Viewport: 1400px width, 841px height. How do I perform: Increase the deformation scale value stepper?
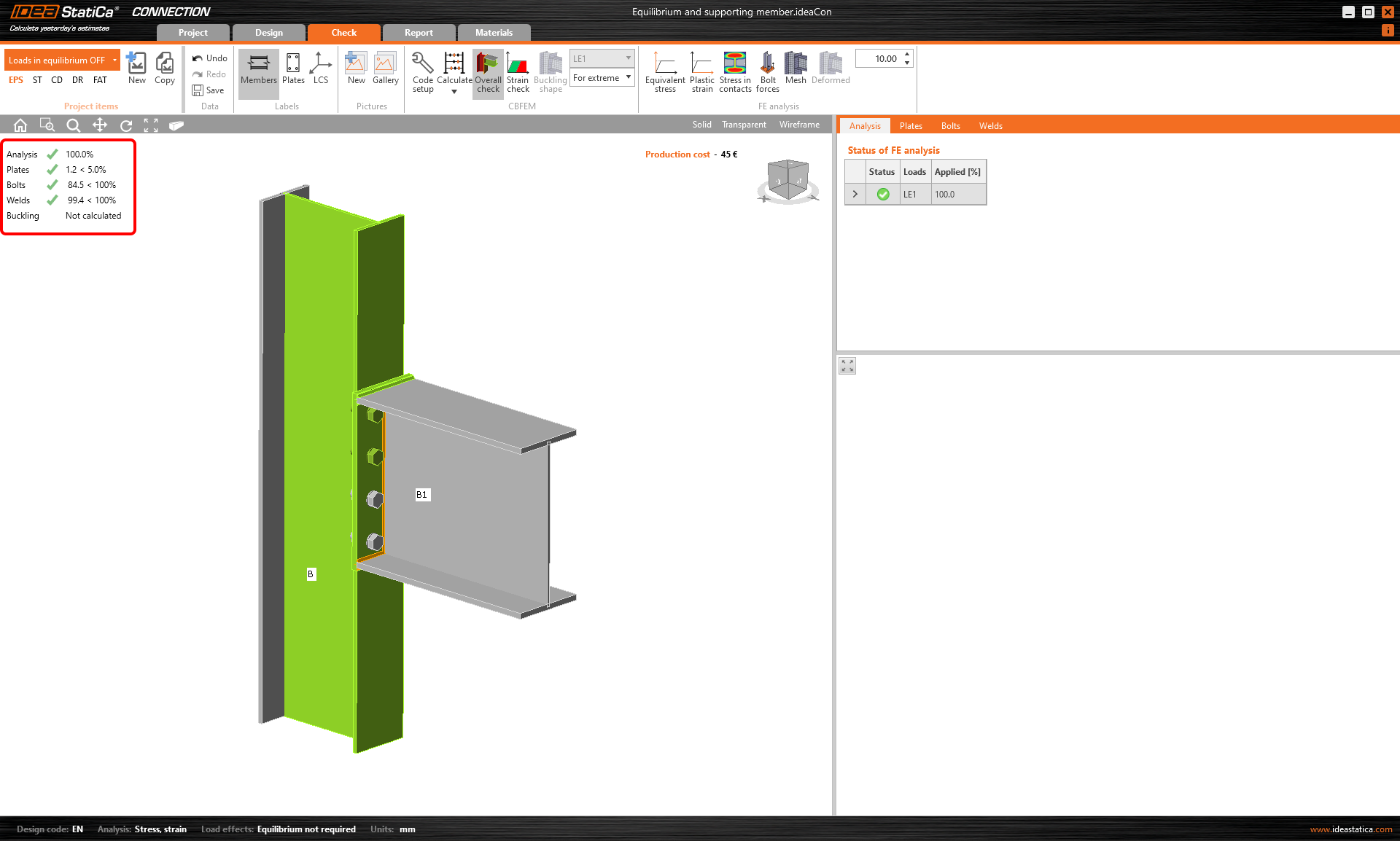(907, 55)
